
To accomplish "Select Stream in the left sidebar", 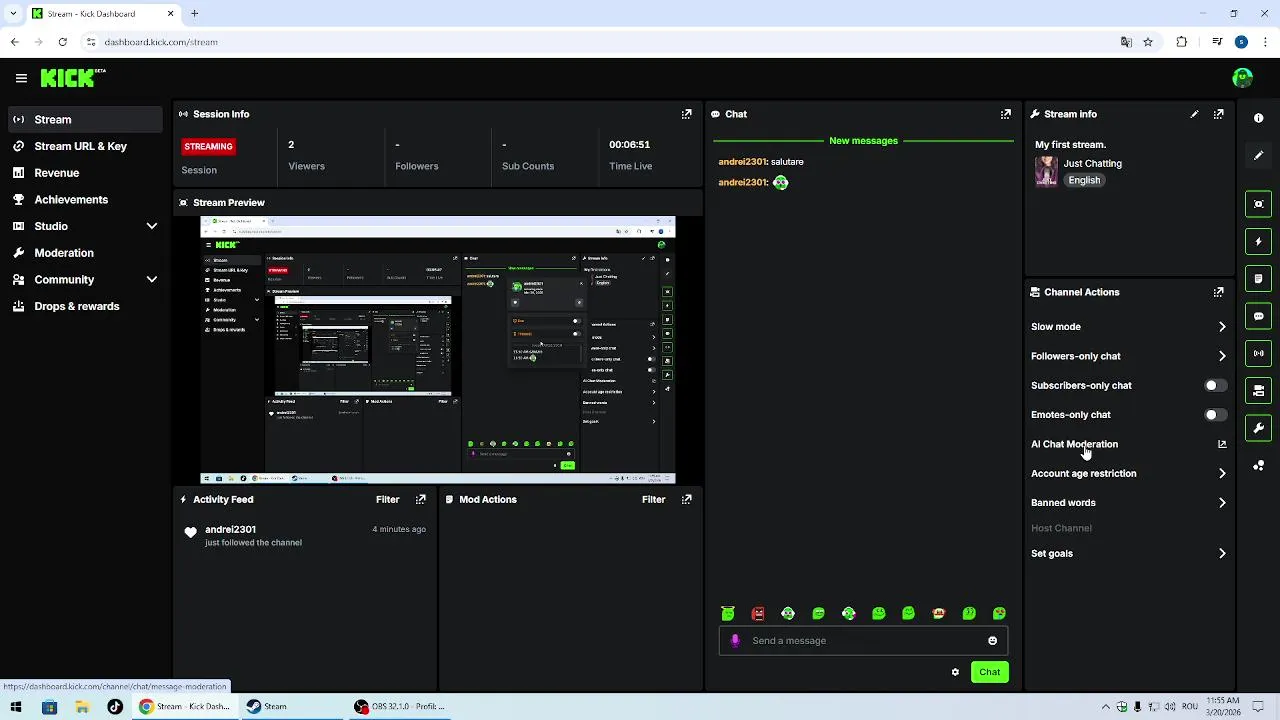I will pos(85,119).
